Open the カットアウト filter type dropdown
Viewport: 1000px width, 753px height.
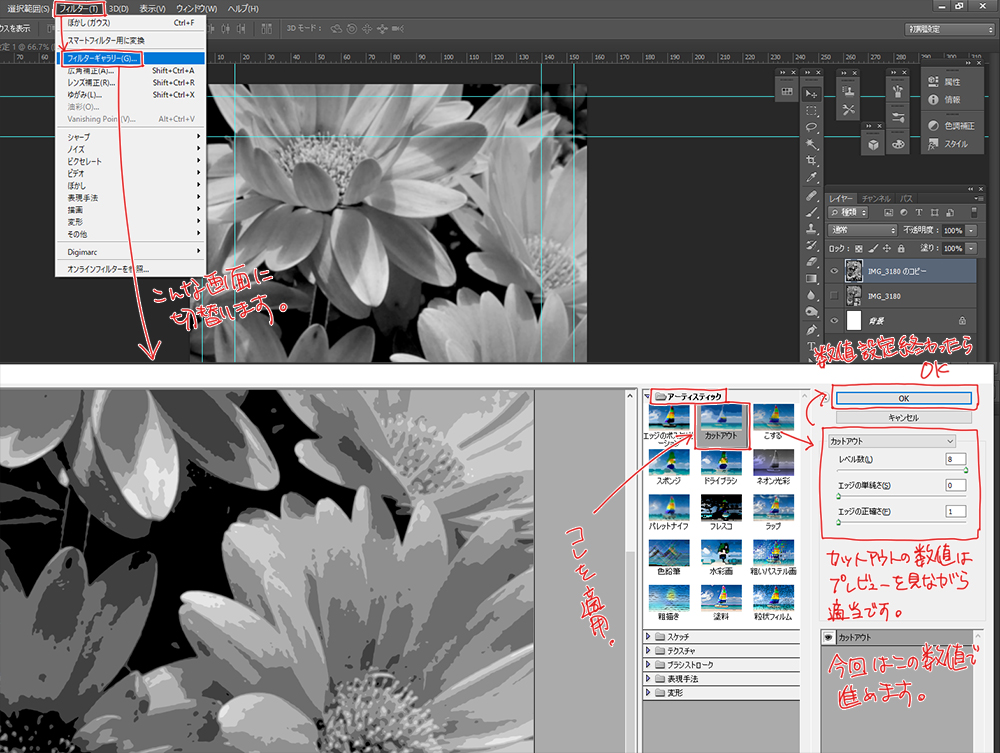pos(892,441)
